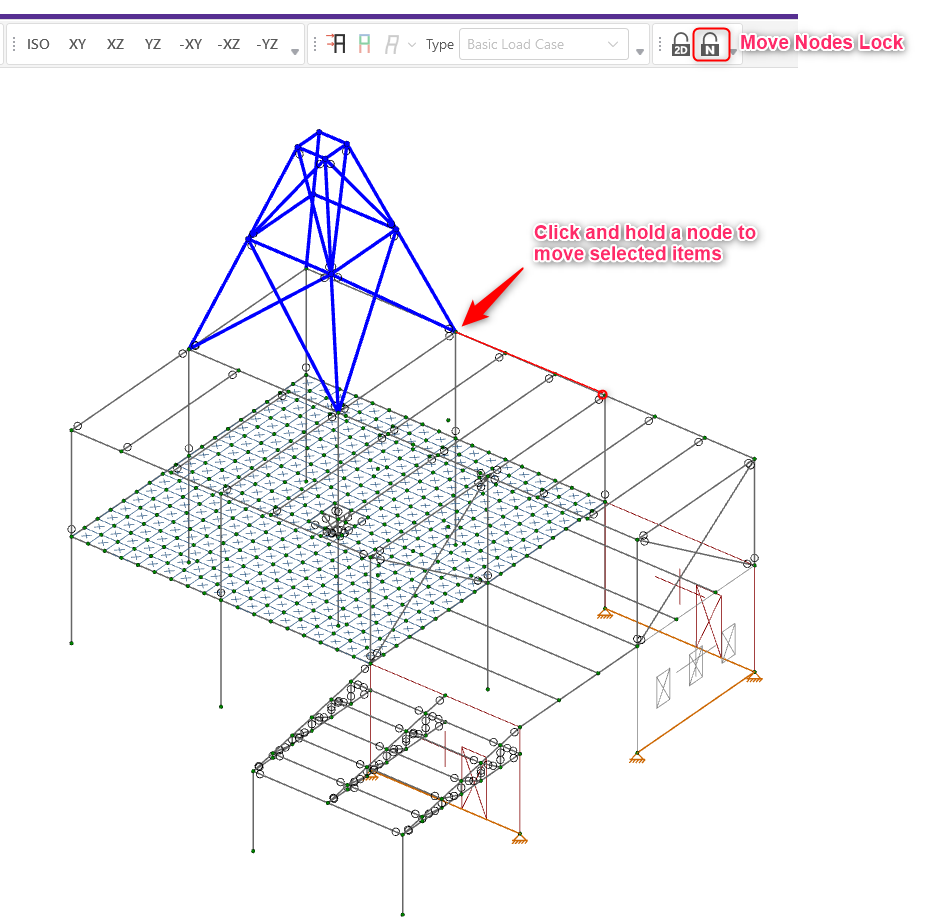Click the green and red load icon
The height and width of the screenshot is (924, 929).
click(x=365, y=45)
